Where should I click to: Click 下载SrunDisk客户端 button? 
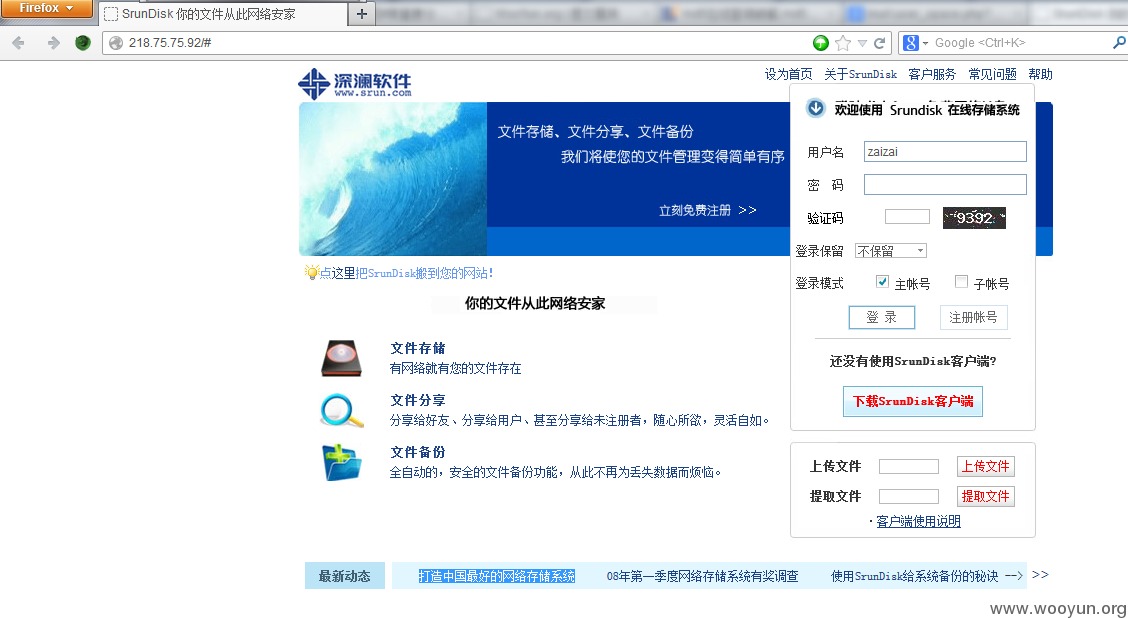click(912, 401)
